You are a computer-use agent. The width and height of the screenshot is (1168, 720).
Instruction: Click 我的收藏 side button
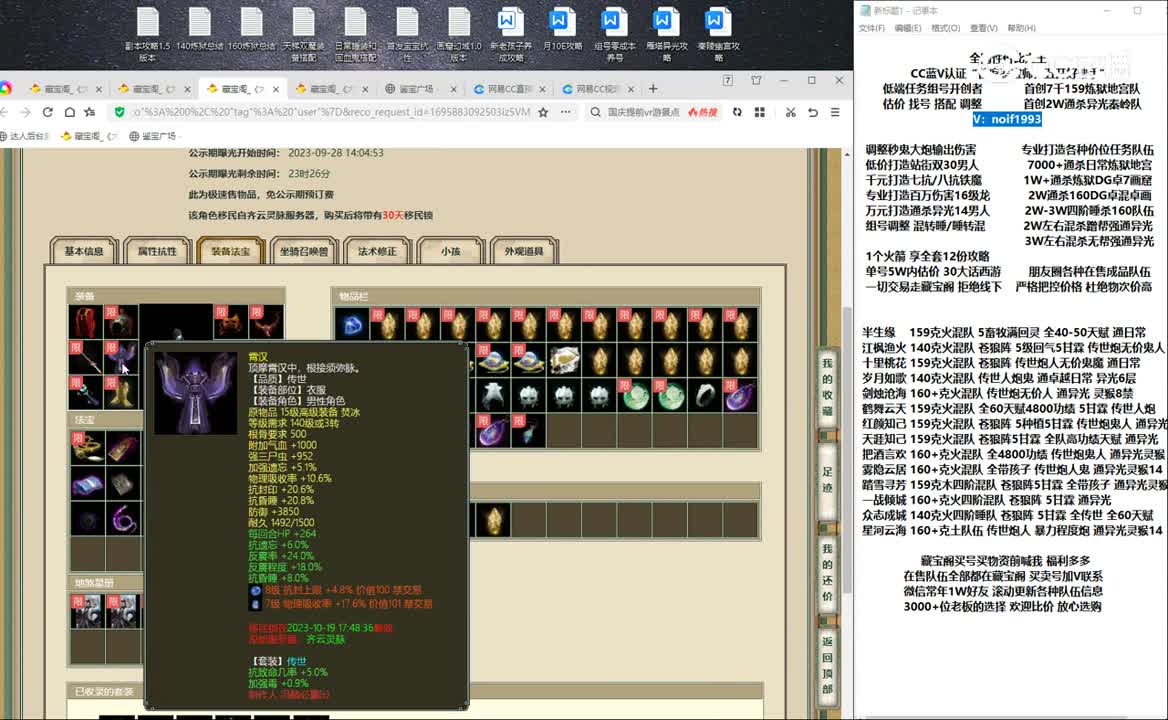[827, 388]
